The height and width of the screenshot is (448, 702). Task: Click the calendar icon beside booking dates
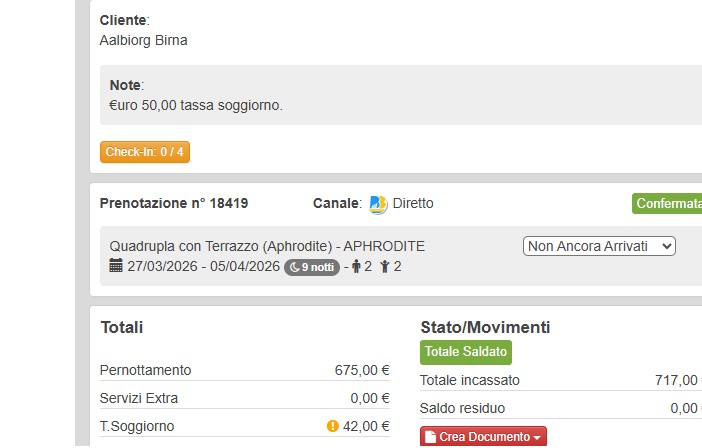[x=116, y=266]
